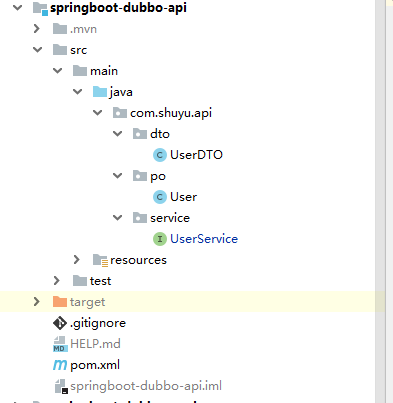Click the test folder icon
Viewport: 393px width, 403px height.
80,281
